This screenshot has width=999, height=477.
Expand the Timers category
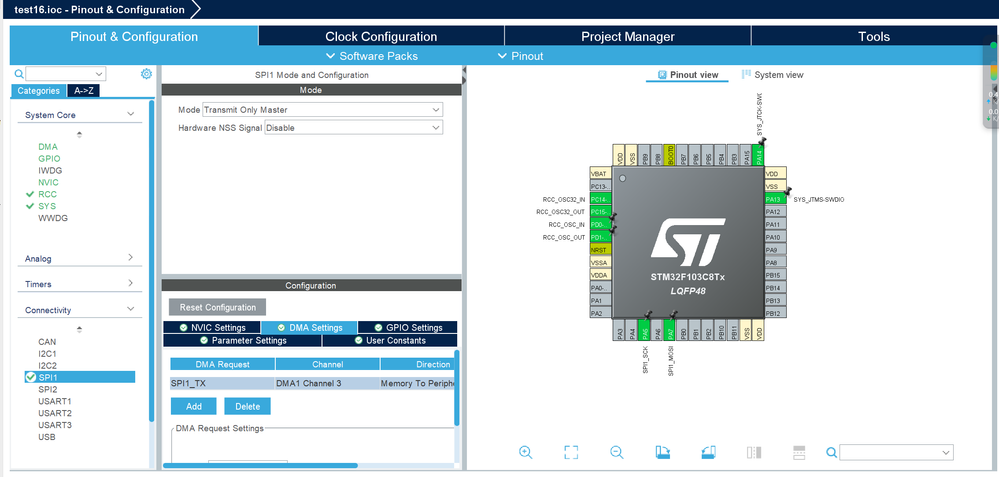click(x=131, y=283)
